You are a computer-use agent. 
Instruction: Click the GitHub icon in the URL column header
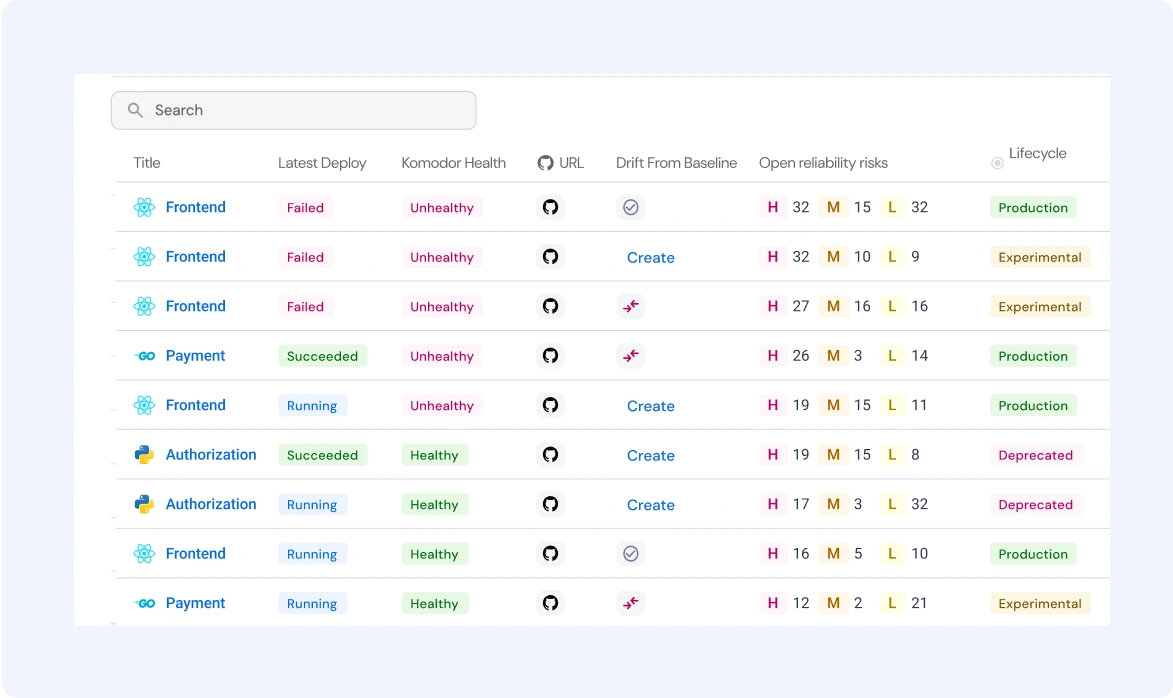(545, 163)
